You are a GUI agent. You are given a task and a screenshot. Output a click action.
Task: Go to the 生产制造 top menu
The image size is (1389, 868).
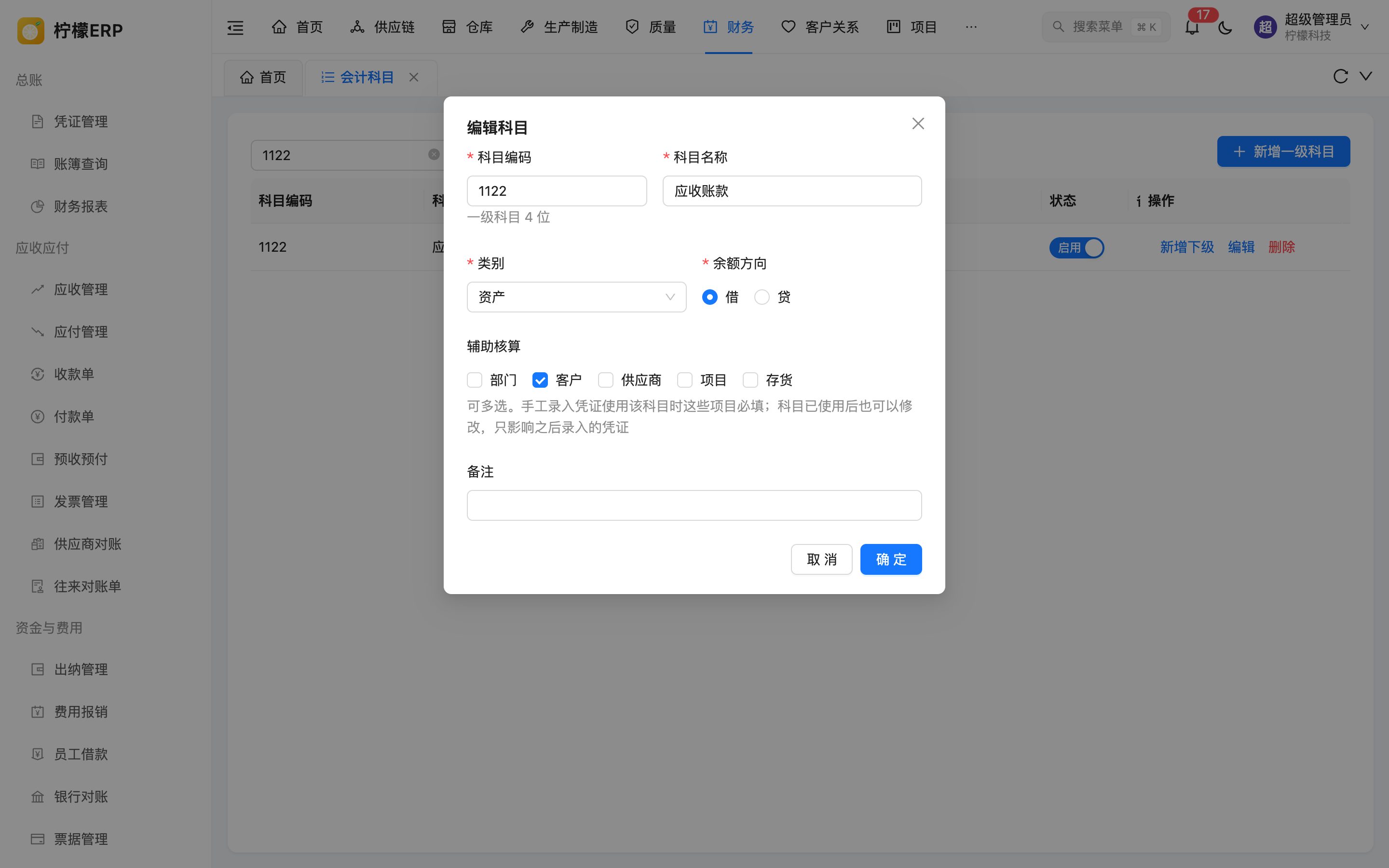pyautogui.click(x=559, y=27)
